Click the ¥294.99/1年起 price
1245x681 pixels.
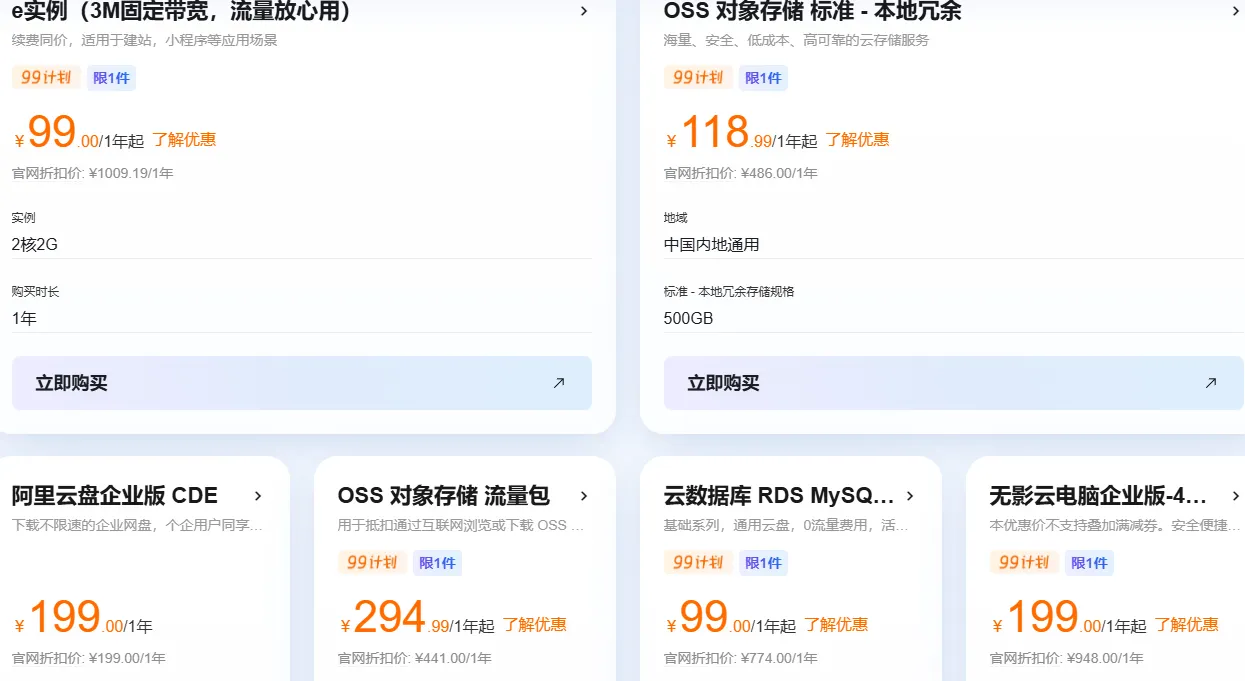pos(417,618)
